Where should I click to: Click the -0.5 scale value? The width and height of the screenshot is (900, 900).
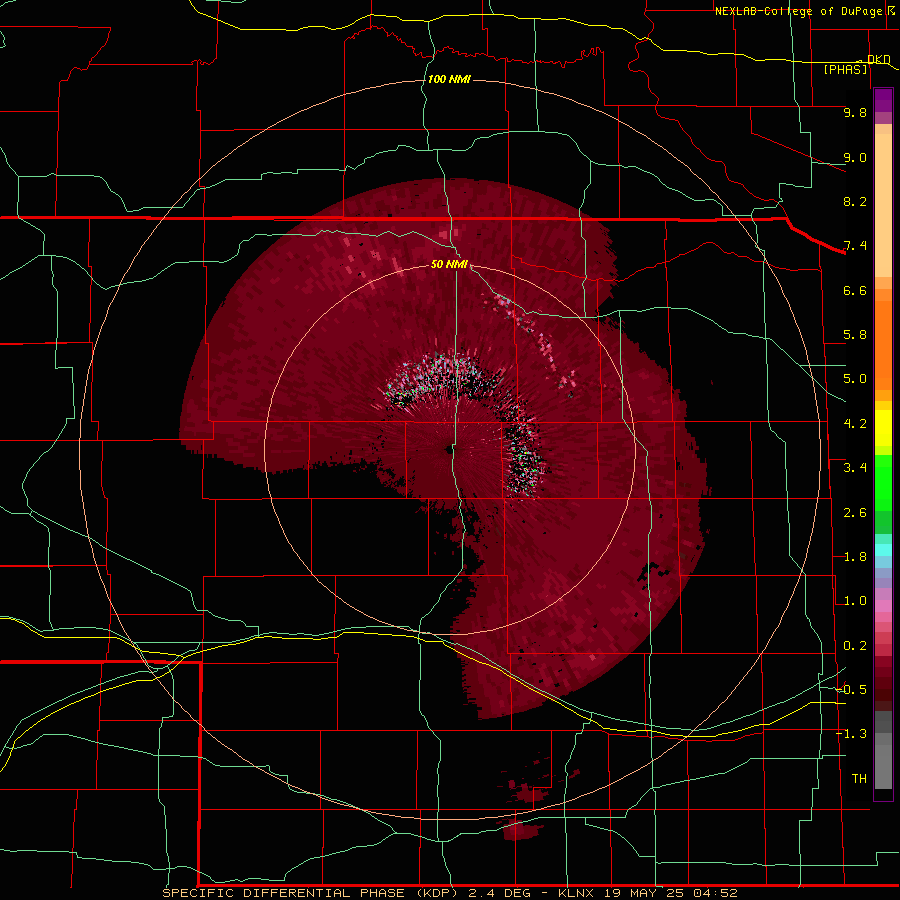click(852, 690)
